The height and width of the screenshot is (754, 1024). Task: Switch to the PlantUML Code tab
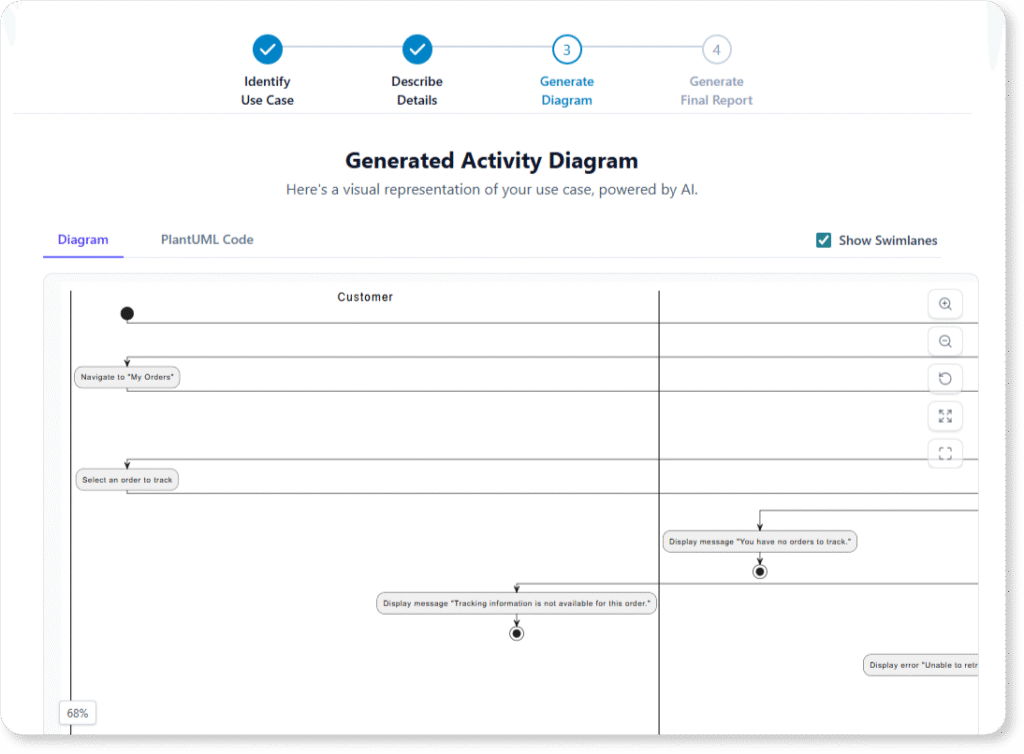pyautogui.click(x=206, y=240)
